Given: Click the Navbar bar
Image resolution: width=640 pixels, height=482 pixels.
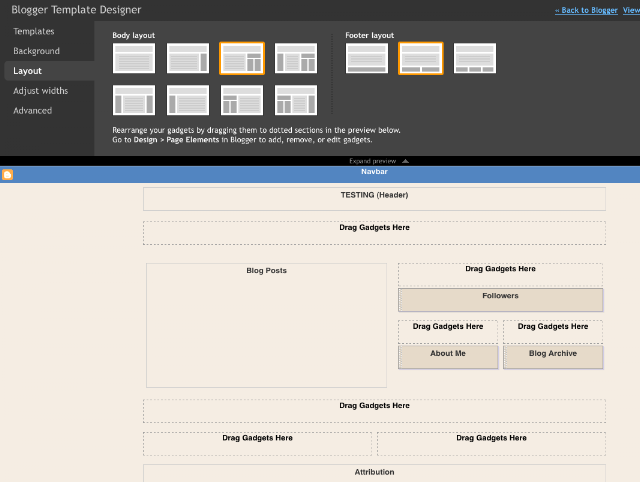Looking at the screenshot, I should point(320,174).
